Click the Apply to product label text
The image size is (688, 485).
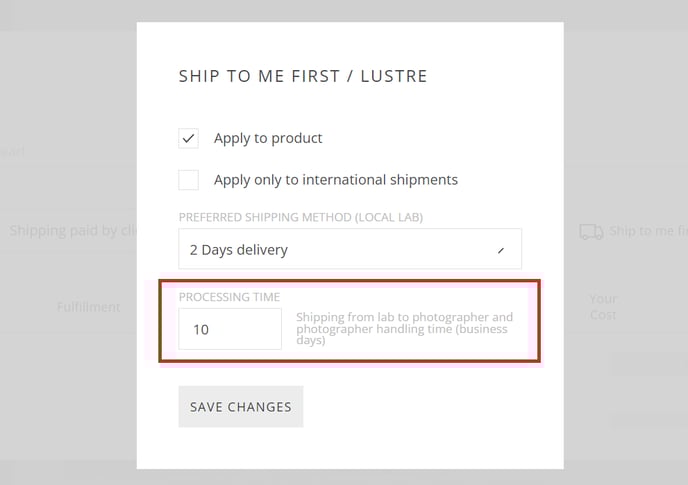(x=268, y=139)
